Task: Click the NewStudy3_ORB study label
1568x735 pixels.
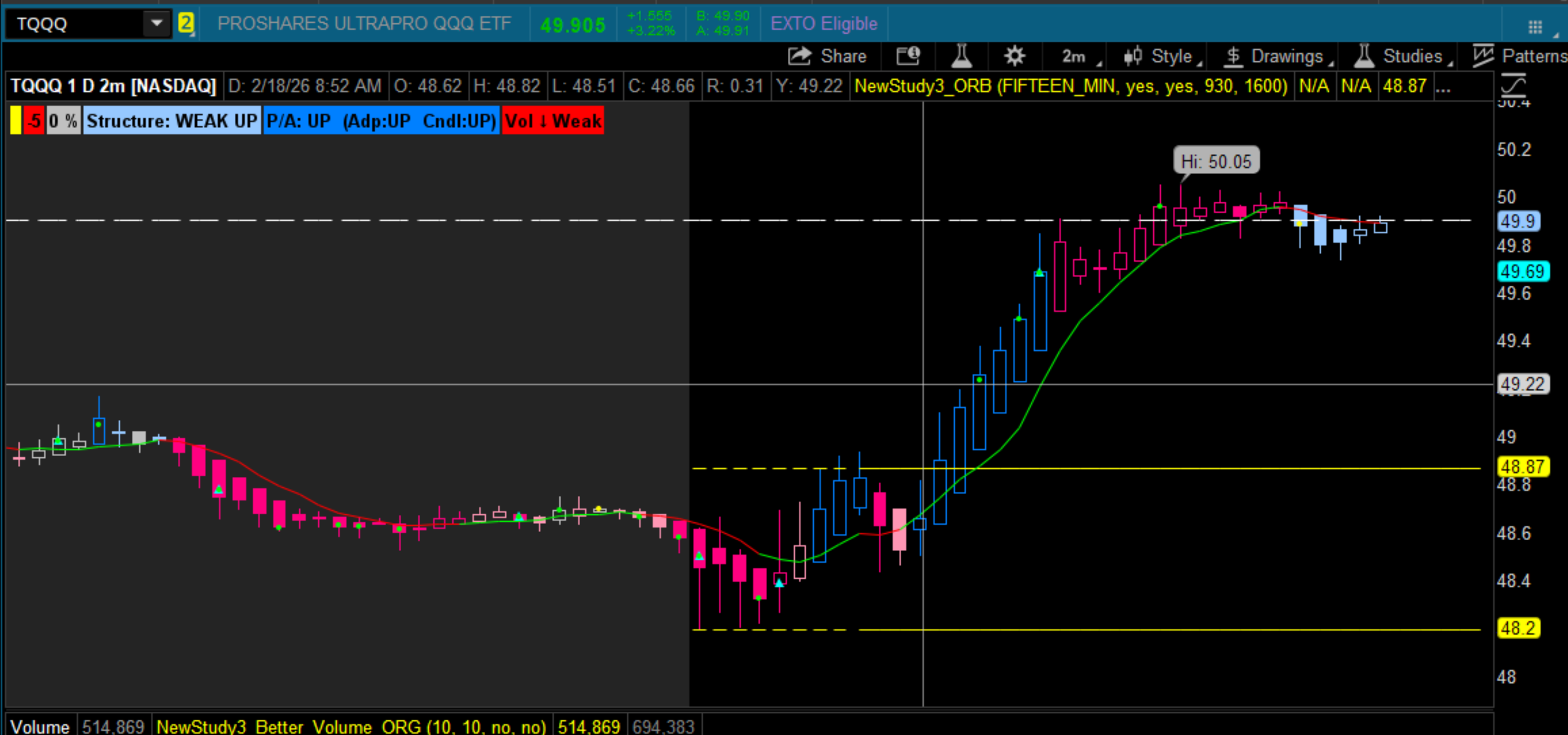Action: coord(1070,86)
